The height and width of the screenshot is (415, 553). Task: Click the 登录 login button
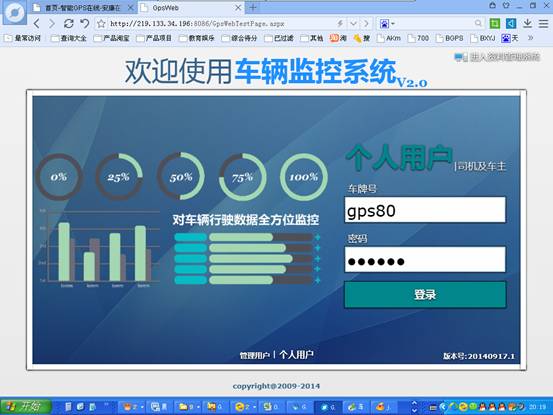click(x=425, y=294)
